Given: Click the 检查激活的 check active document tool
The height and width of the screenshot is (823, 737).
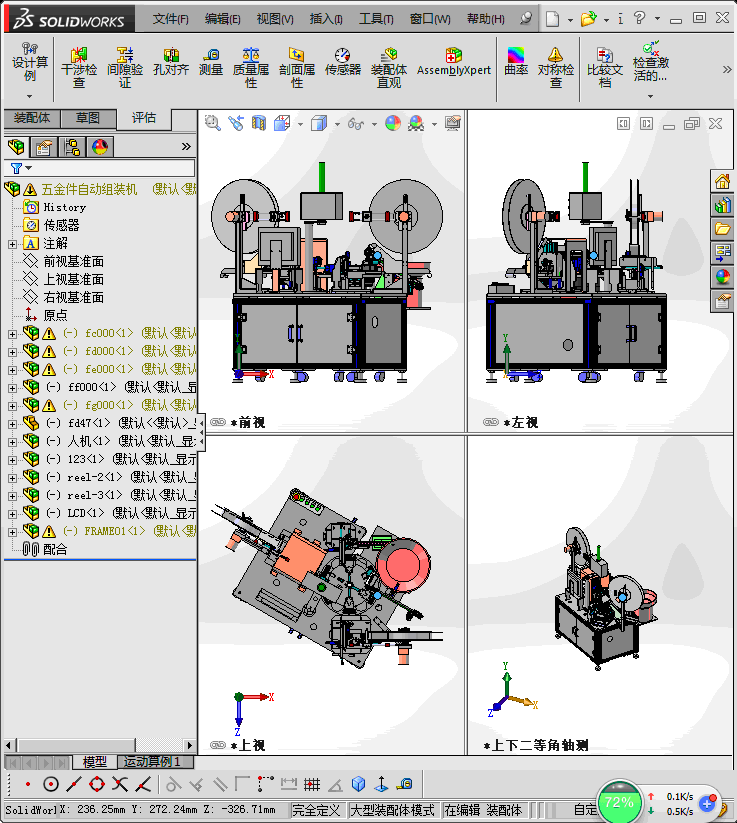Looking at the screenshot, I should click(x=651, y=61).
